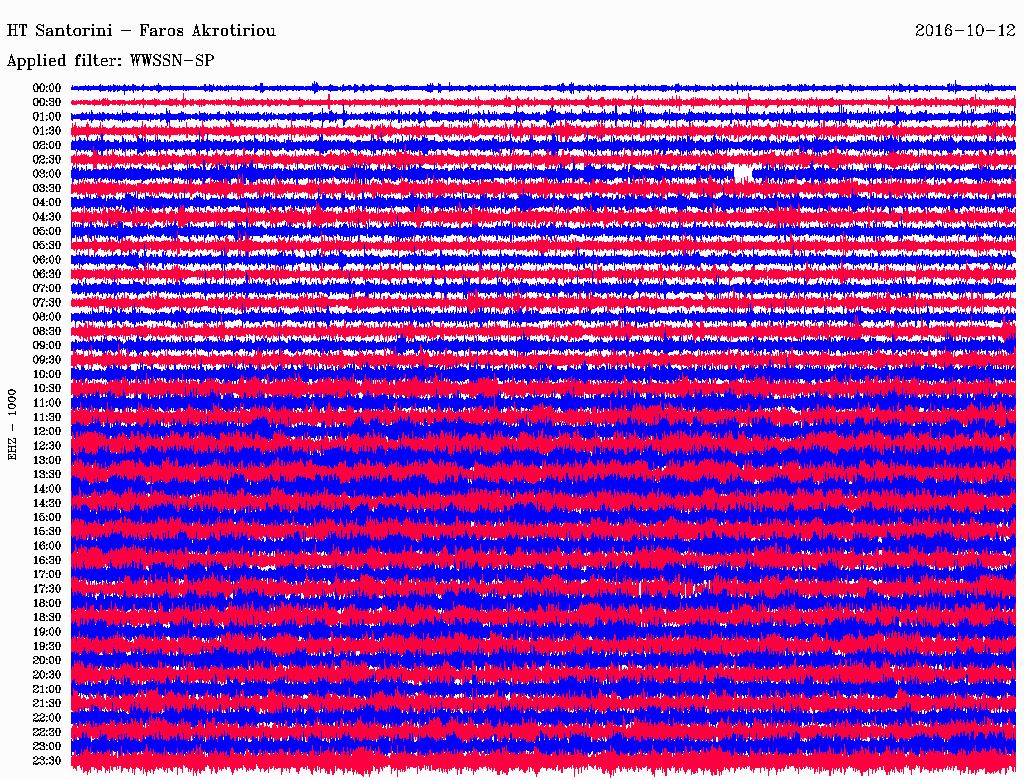The height and width of the screenshot is (780, 1024).
Task: Select the 12:30 time label
Action: (47, 446)
